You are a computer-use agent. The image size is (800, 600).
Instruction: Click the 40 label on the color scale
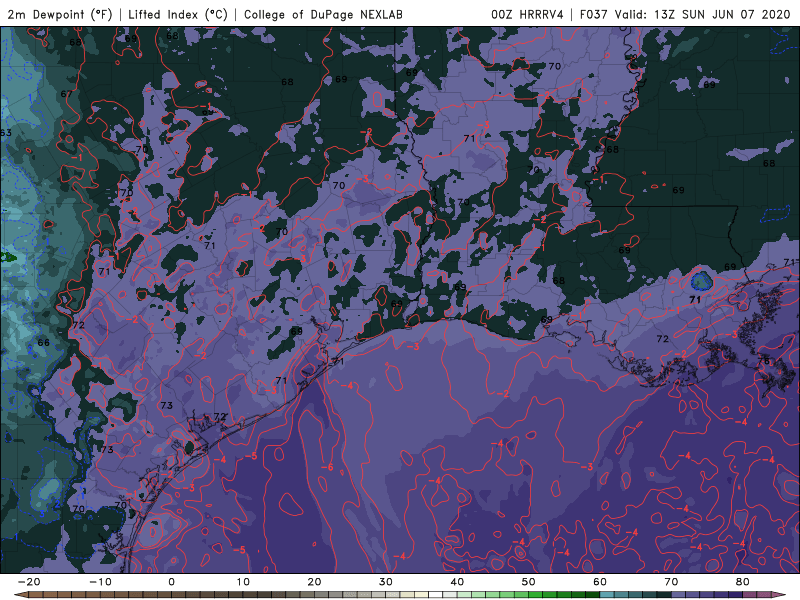tap(457, 582)
